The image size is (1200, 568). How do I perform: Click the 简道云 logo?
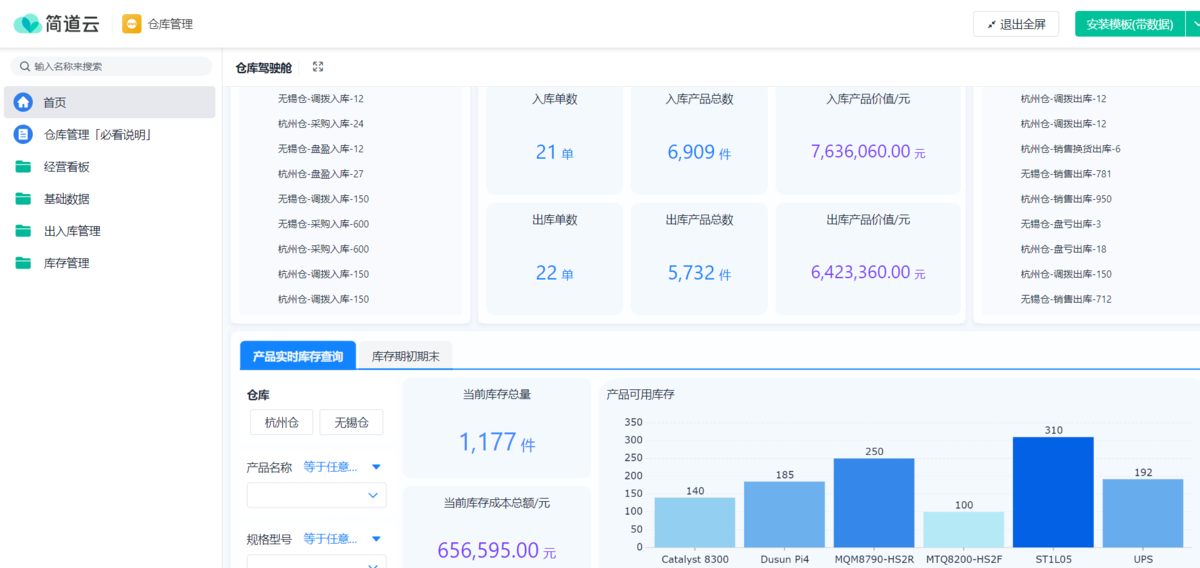point(55,23)
